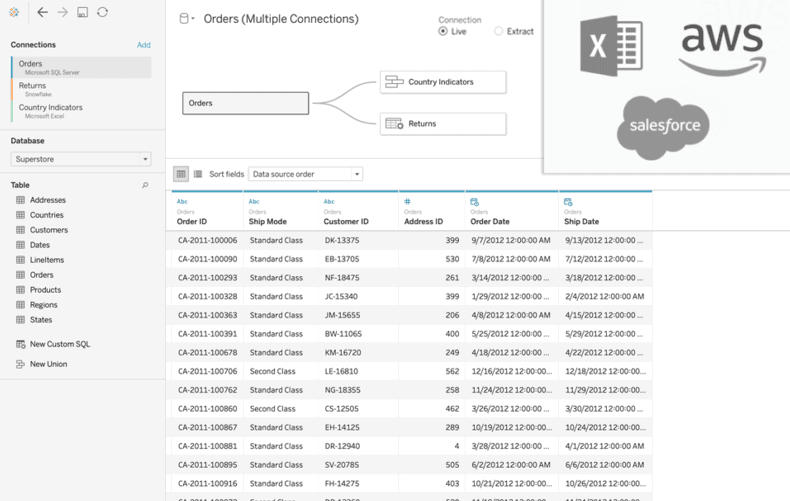Click the save icon in toolbar
The height and width of the screenshot is (501, 790).
pos(83,12)
